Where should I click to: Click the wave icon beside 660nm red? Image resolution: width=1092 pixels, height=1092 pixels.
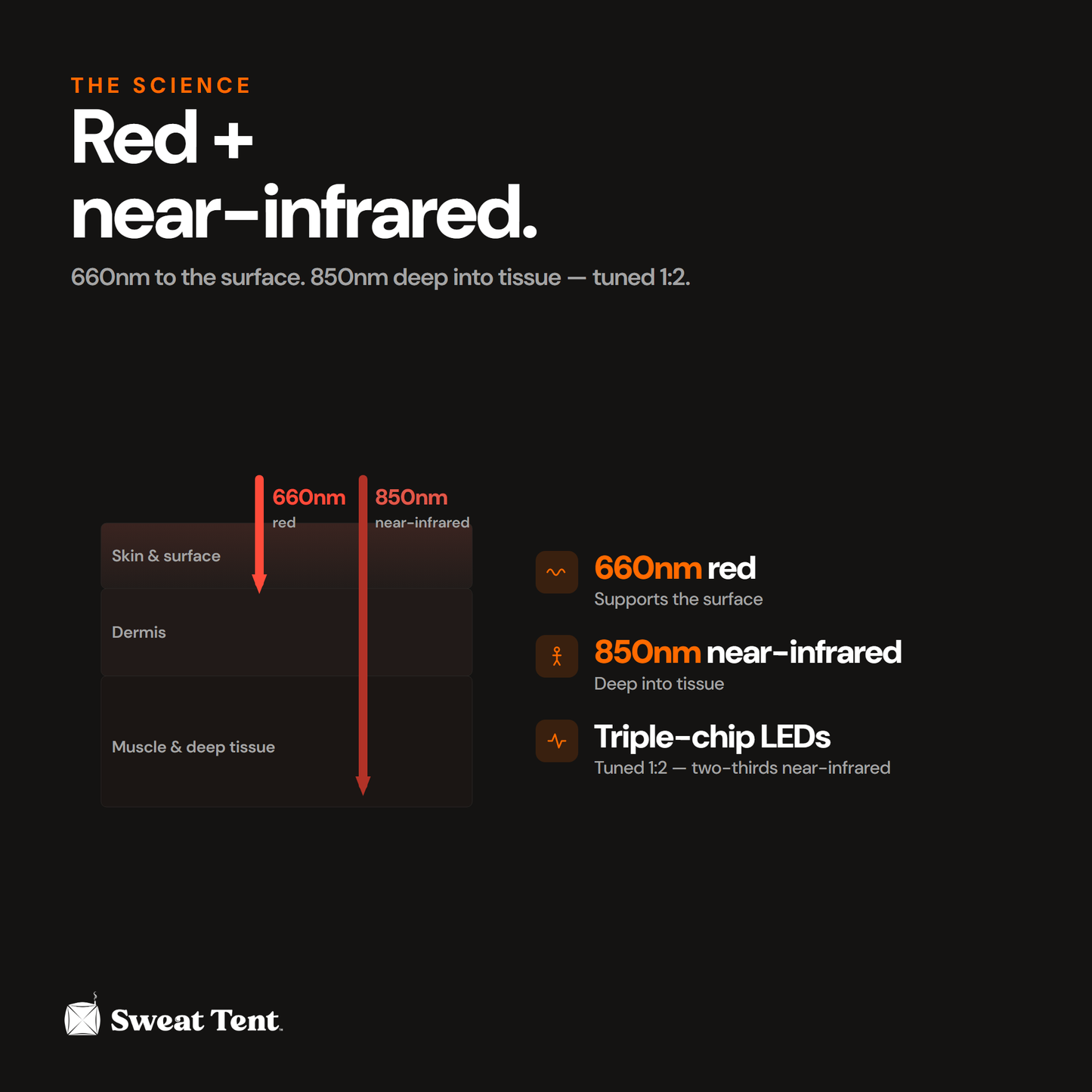point(557,572)
